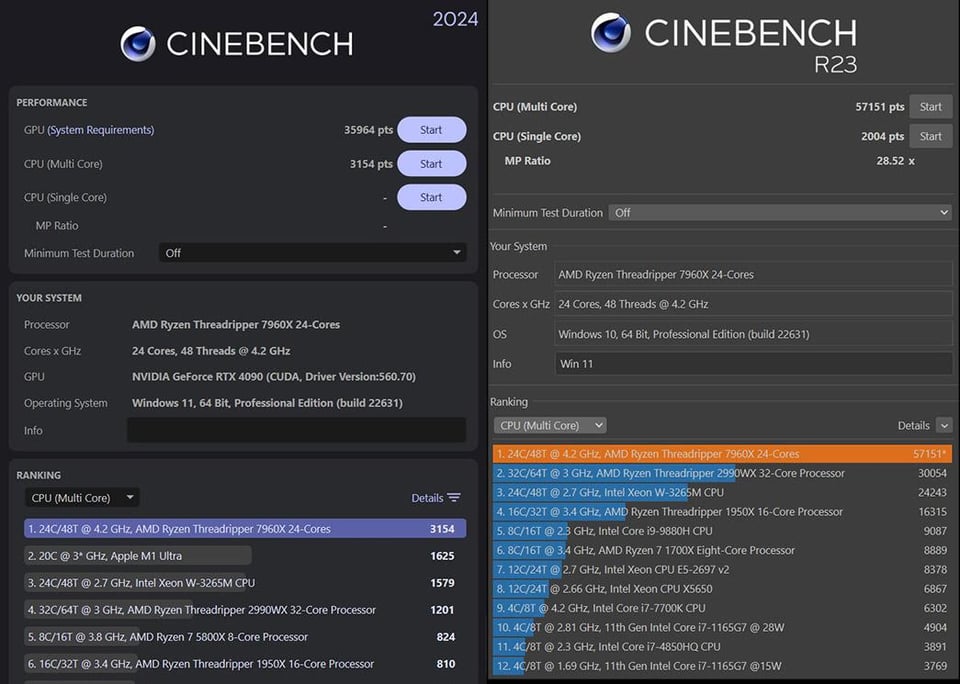This screenshot has height=684, width=960.
Task: Select the Xeon E5-2697 v2 ranking row
Action: [722, 569]
